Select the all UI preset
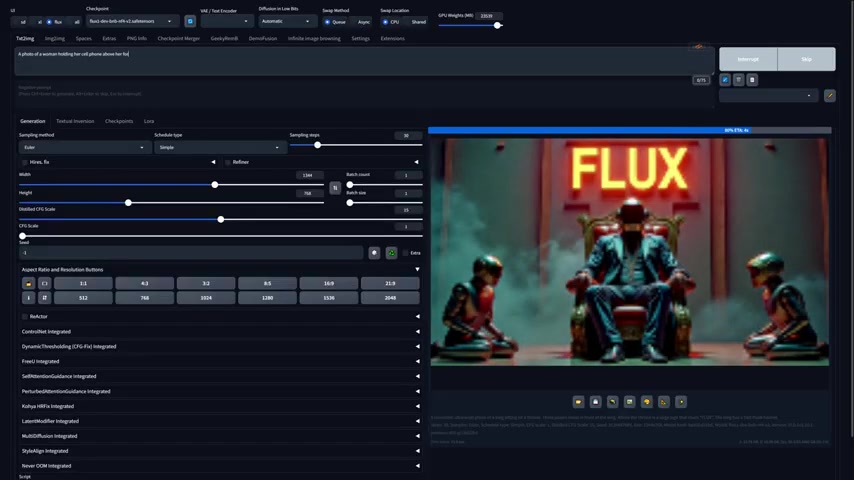Viewport: 854px width, 480px height. pos(75,22)
